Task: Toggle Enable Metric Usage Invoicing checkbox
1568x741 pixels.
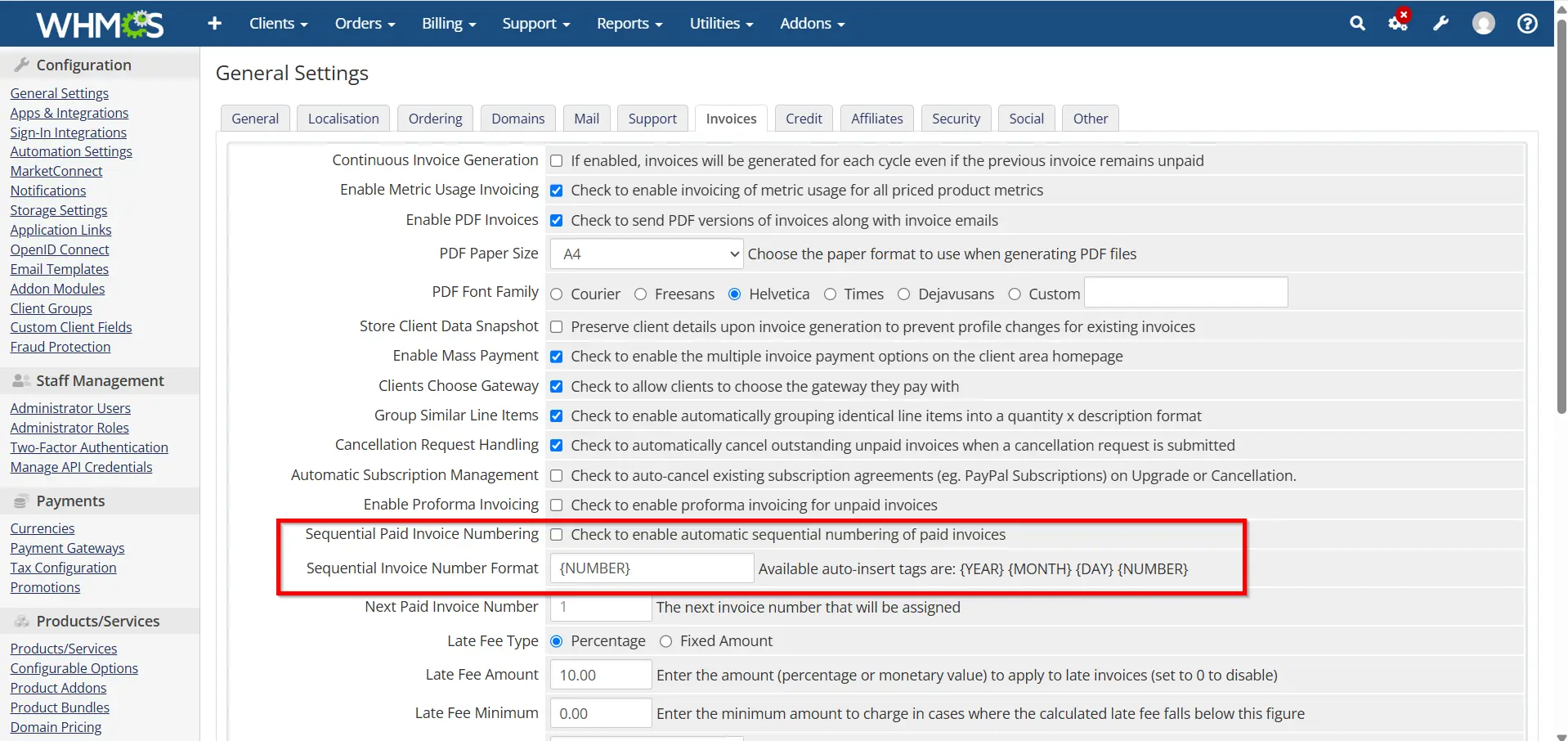Action: [x=557, y=191]
